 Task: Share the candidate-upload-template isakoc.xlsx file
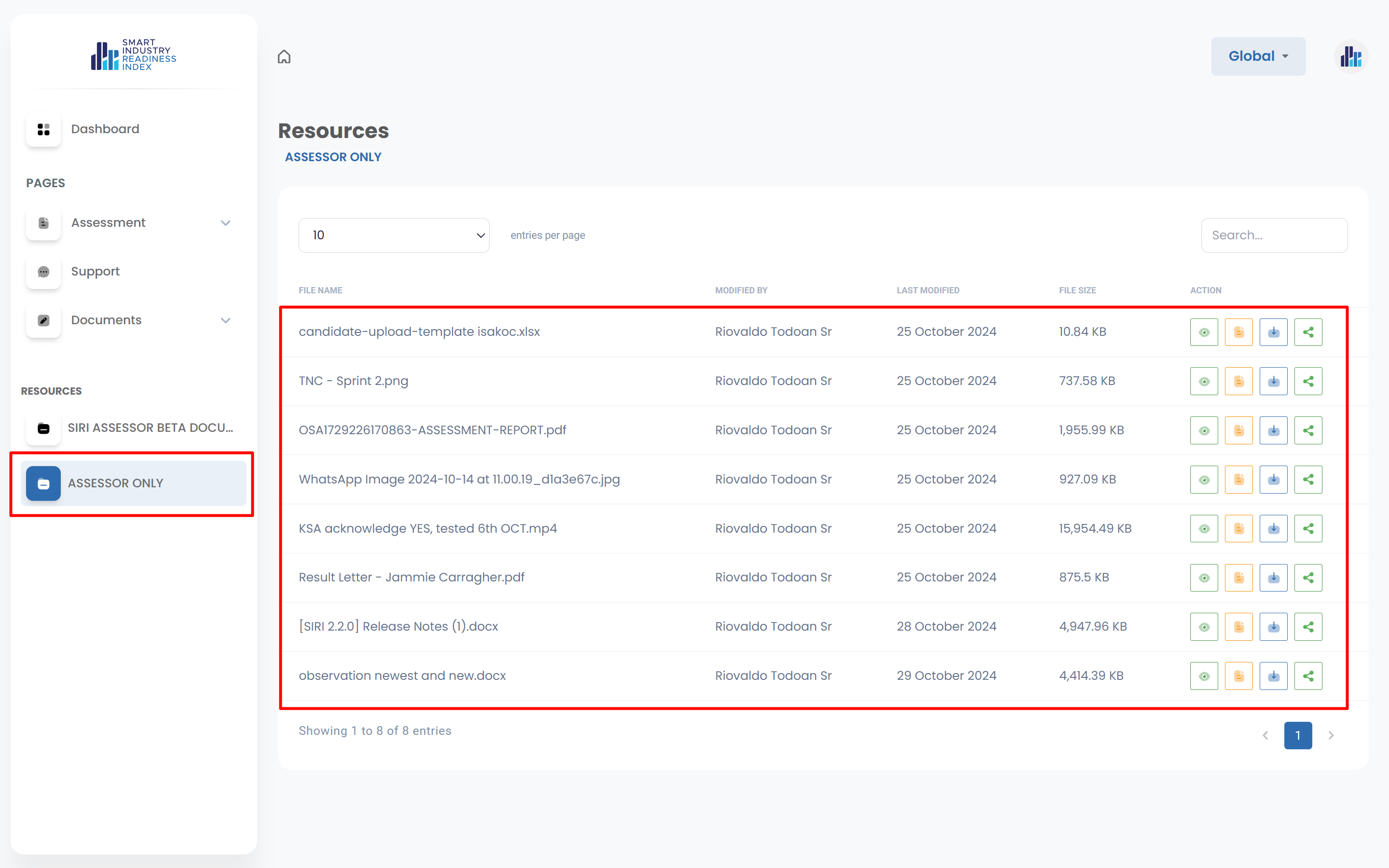tap(1308, 332)
